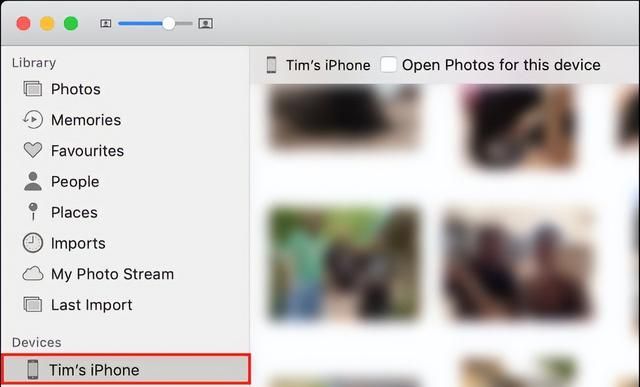Click Tim's iPhone label in header bar

pyautogui.click(x=328, y=65)
